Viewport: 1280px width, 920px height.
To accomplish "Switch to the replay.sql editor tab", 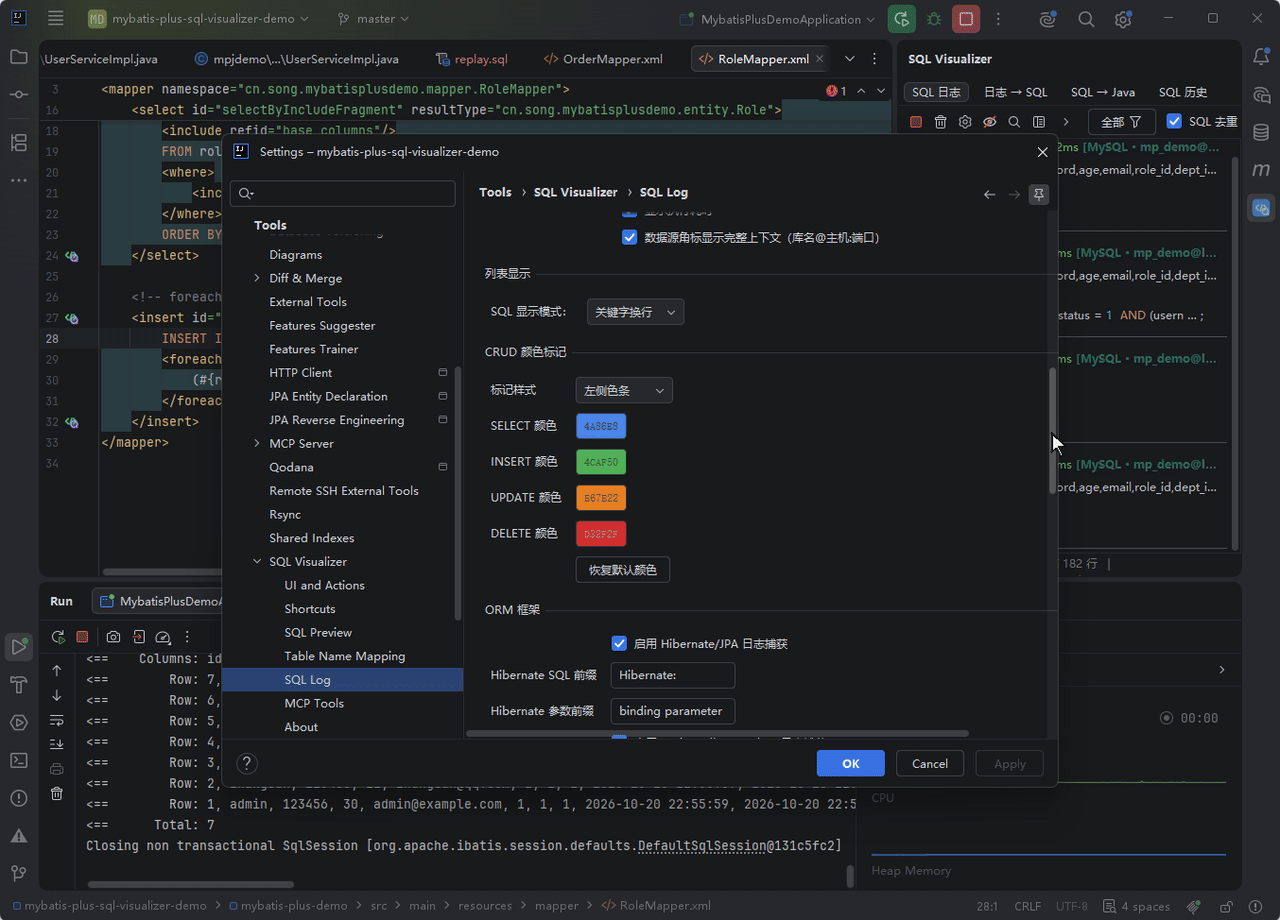I will pos(472,59).
